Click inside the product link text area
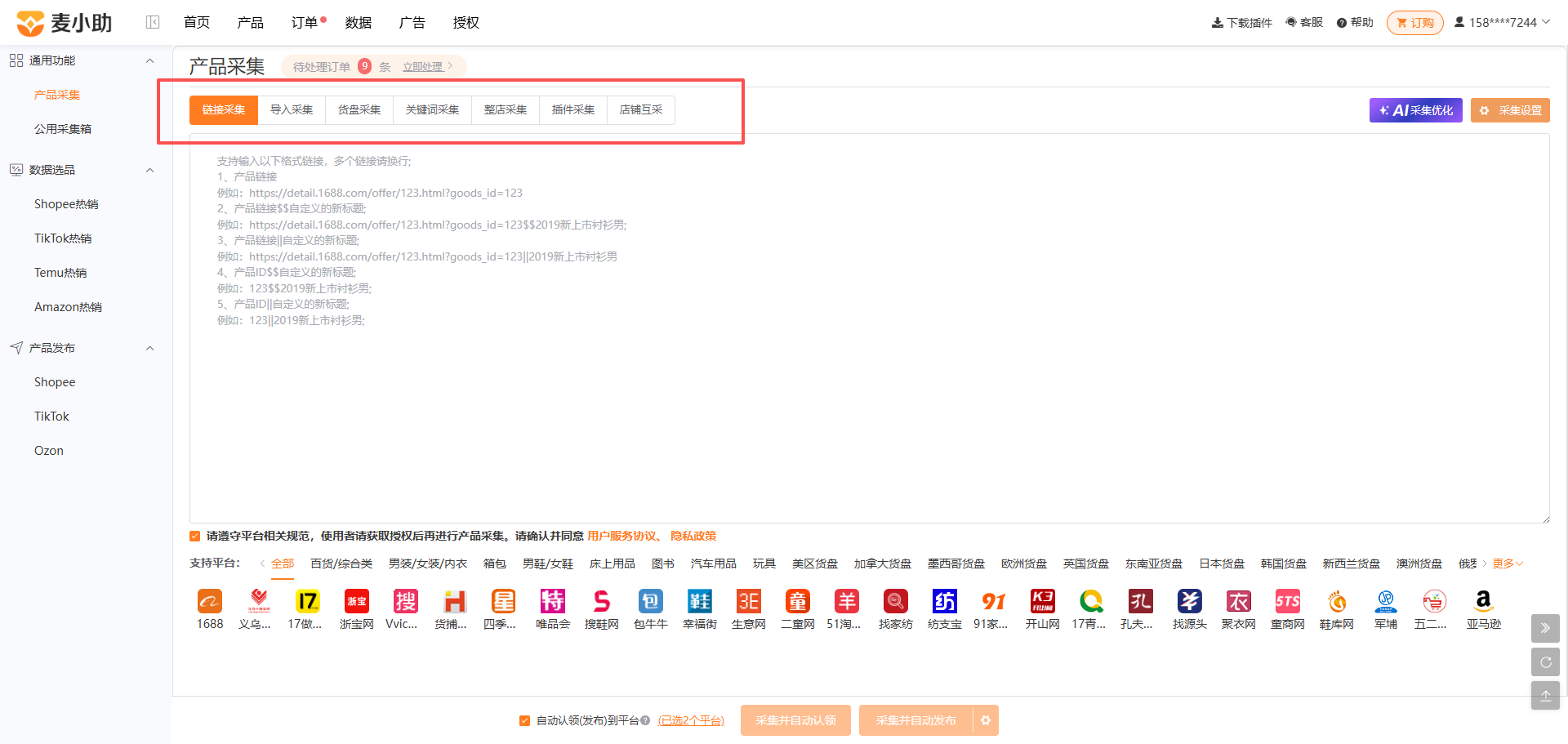This screenshot has height=744, width=1568. click(x=869, y=328)
